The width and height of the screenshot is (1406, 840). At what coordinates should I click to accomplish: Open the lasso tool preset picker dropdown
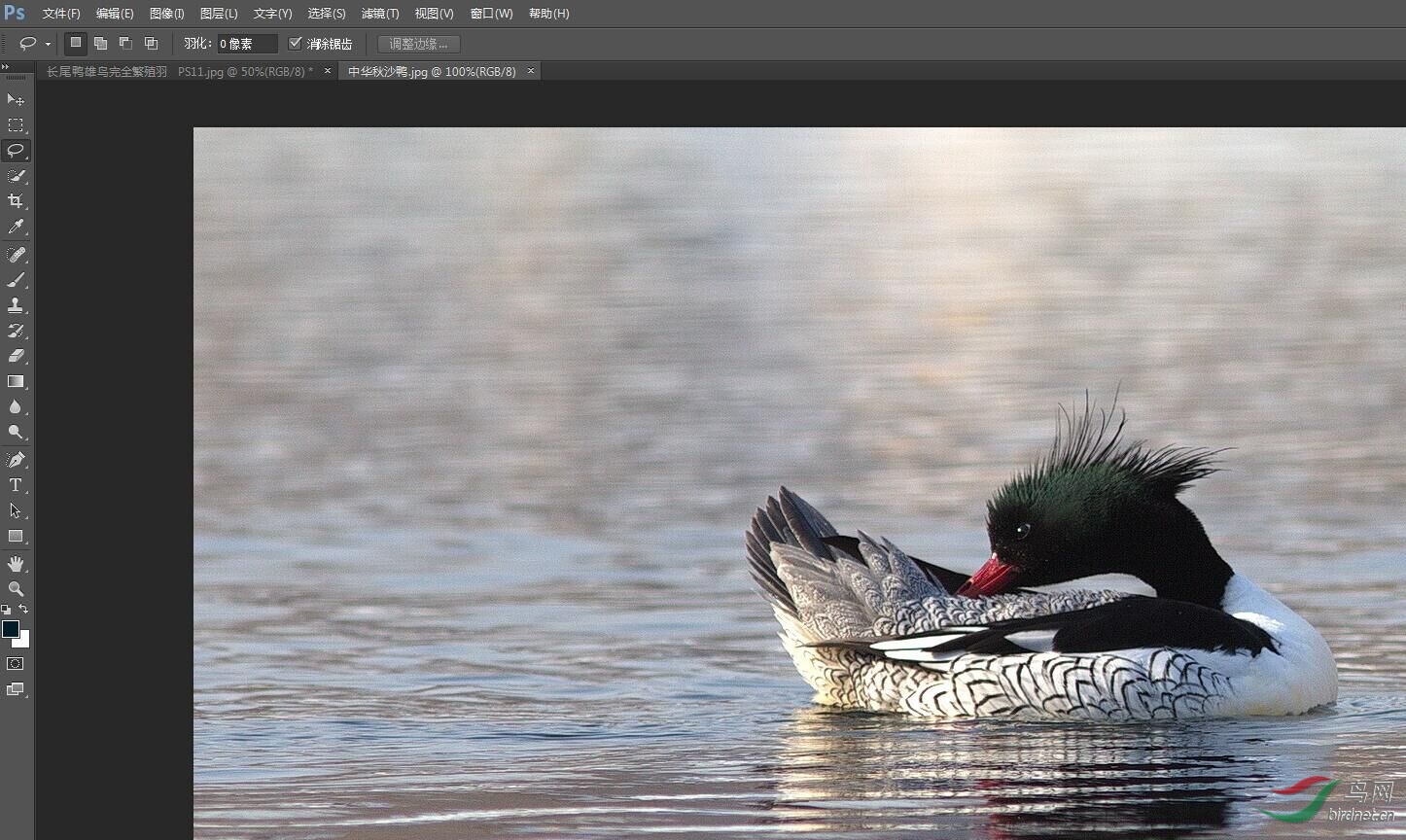[x=48, y=45]
